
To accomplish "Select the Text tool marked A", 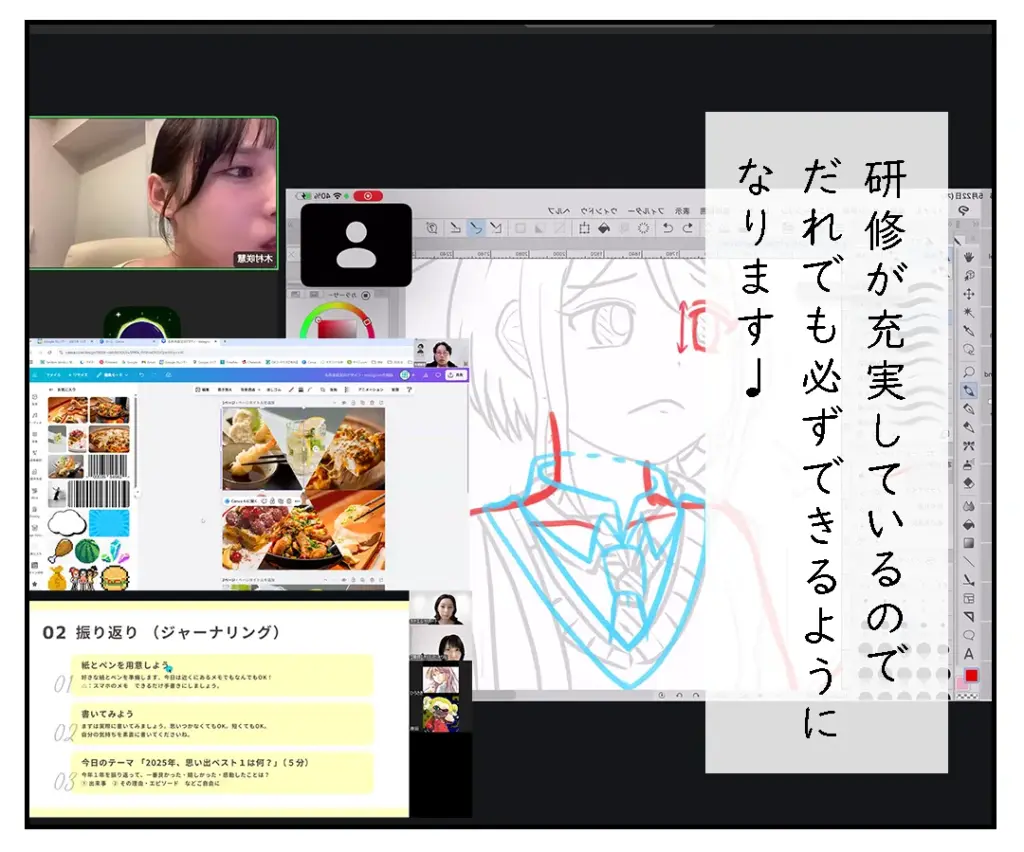I will 969,654.
